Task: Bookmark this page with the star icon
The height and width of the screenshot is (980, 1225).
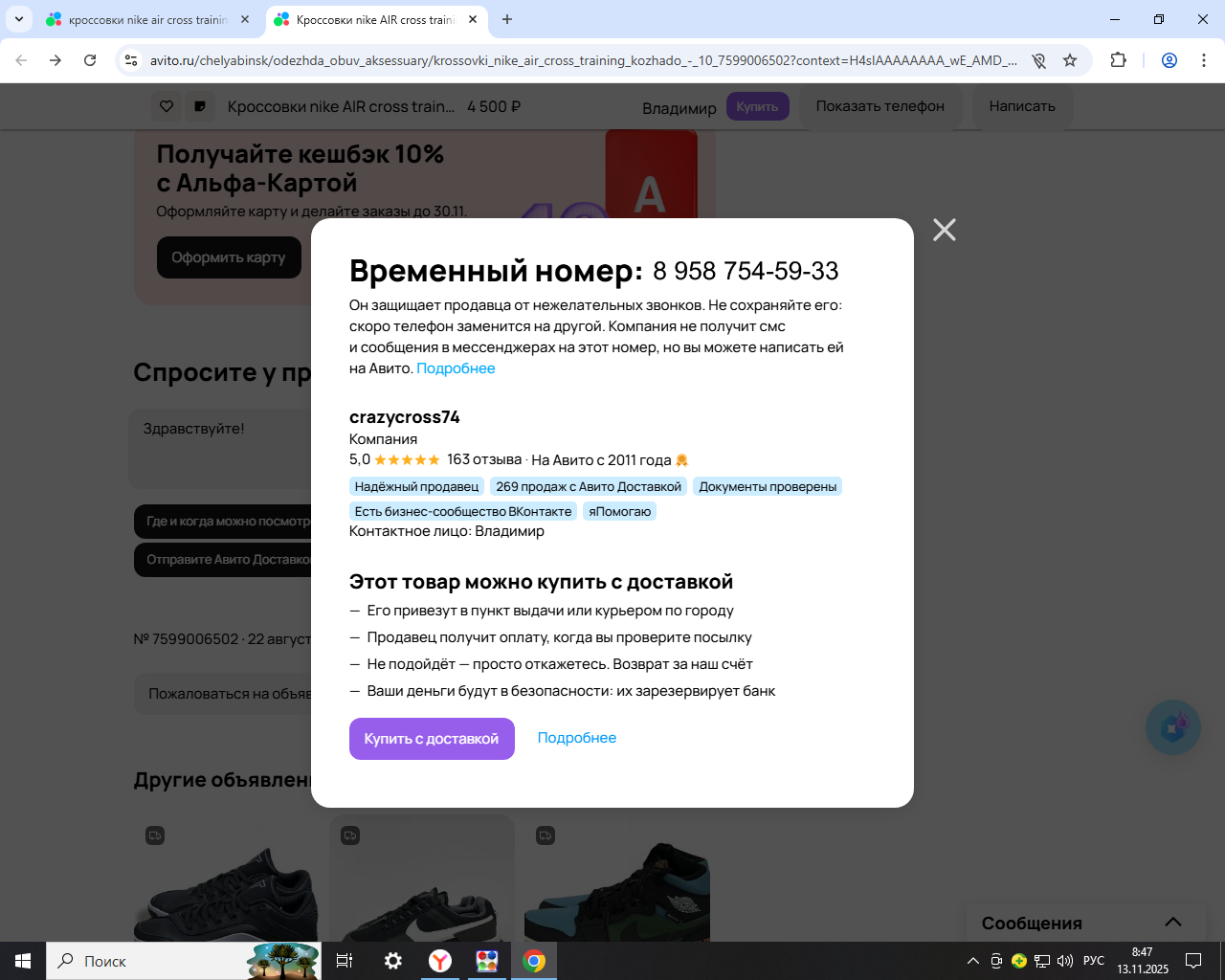Action: [x=1070, y=60]
